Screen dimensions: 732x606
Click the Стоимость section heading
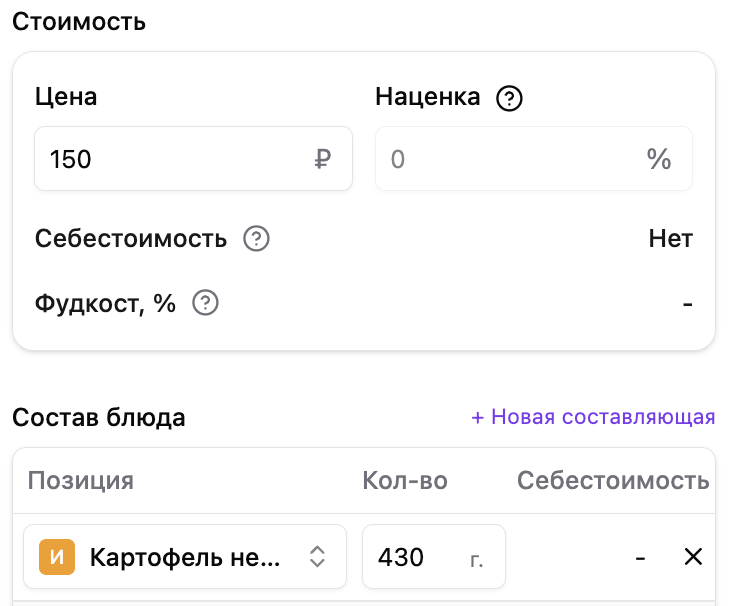[79, 21]
